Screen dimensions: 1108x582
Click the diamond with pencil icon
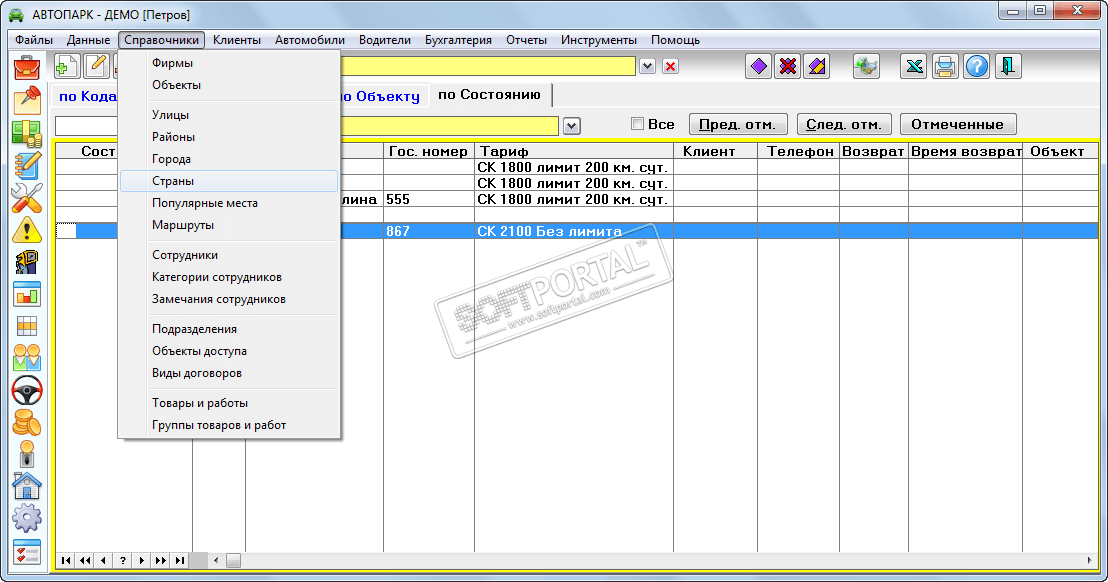[x=816, y=66]
